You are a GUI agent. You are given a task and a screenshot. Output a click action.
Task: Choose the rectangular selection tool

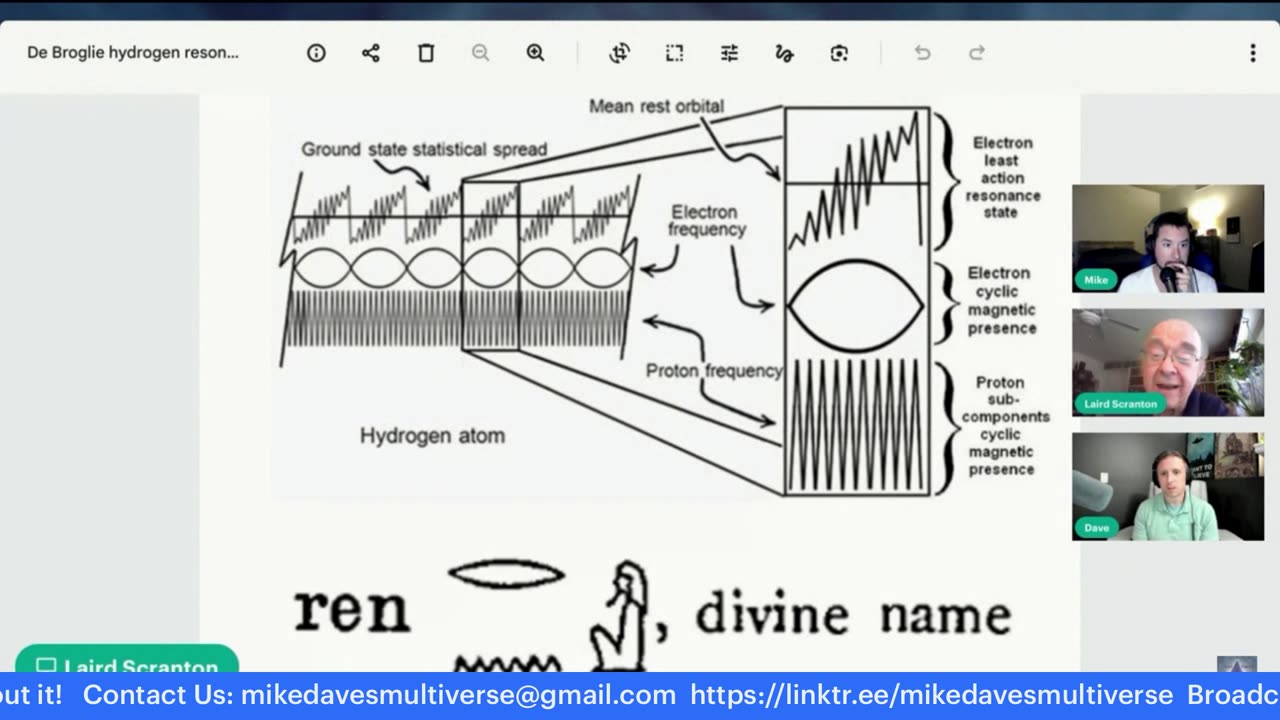click(x=674, y=53)
